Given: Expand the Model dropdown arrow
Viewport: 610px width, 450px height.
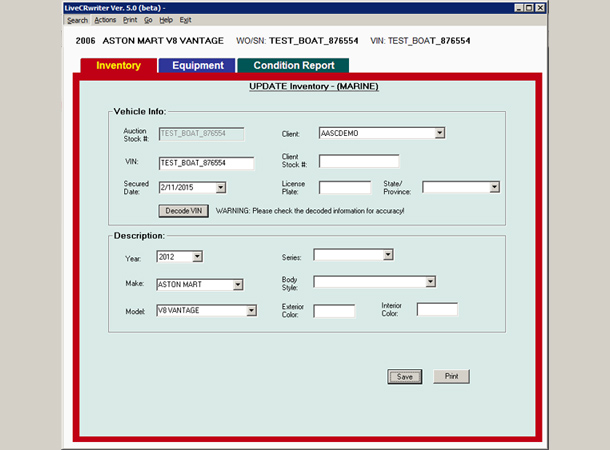Looking at the screenshot, I should pos(251,310).
